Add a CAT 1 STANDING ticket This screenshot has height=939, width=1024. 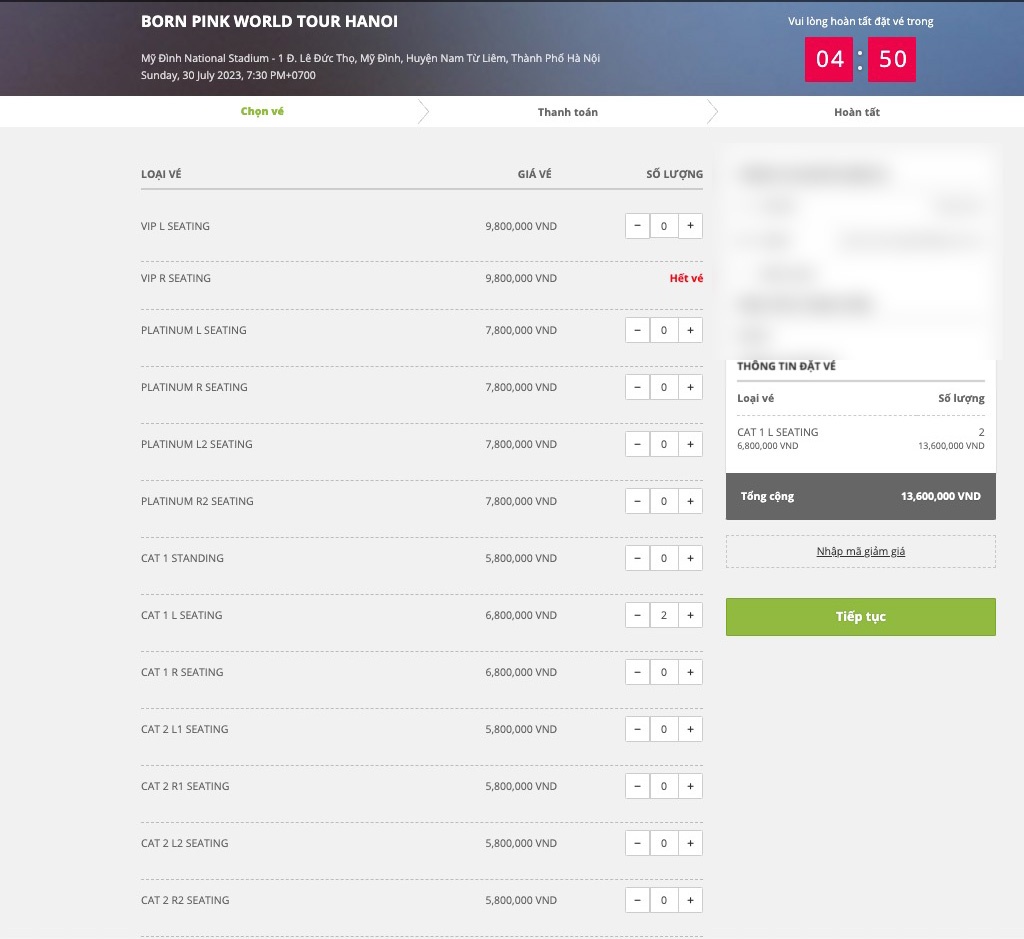pos(690,558)
